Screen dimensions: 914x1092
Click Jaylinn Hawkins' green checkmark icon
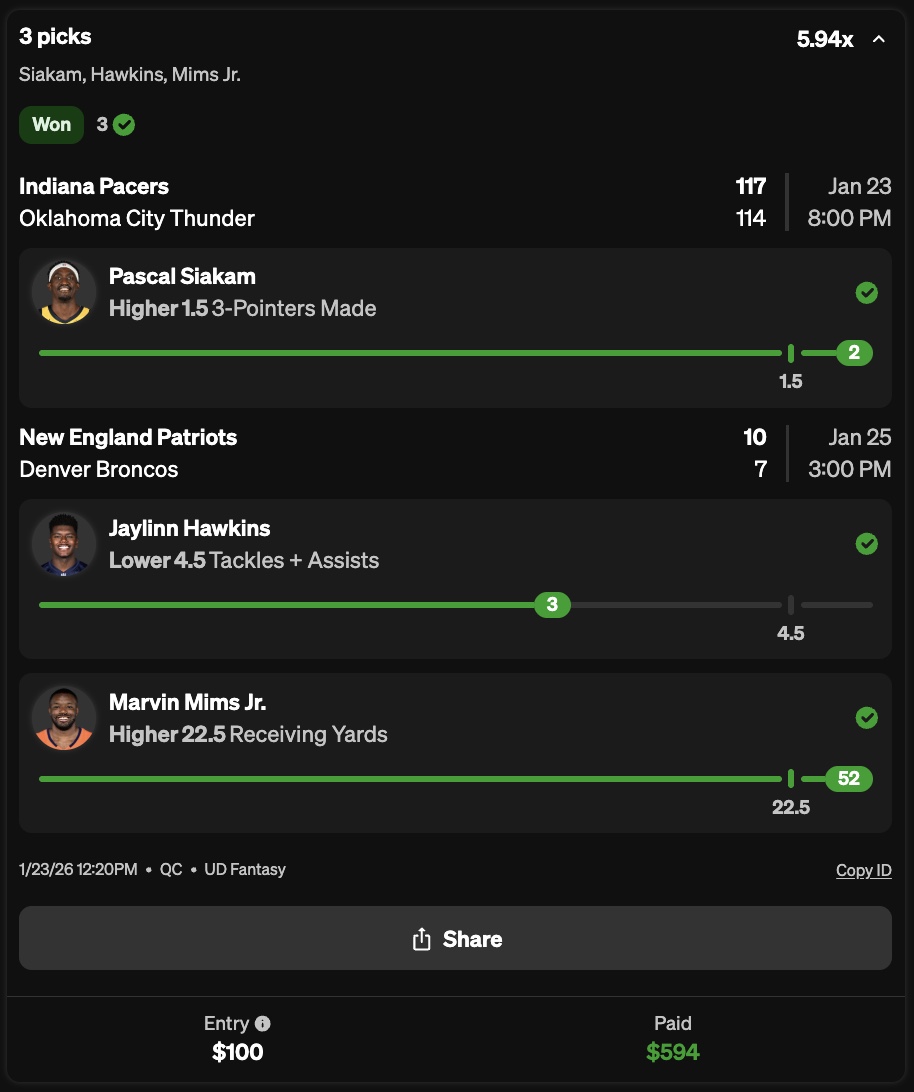[x=867, y=543]
